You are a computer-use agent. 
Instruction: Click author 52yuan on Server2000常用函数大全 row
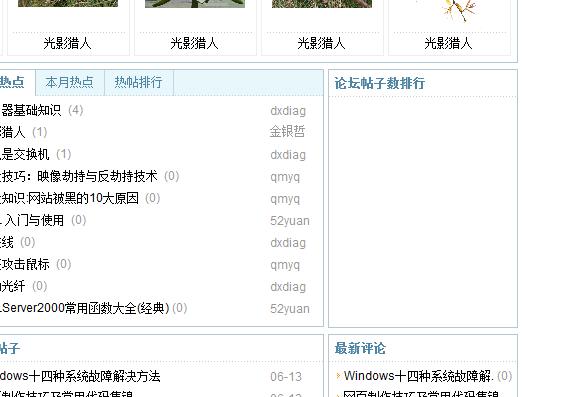(290, 309)
